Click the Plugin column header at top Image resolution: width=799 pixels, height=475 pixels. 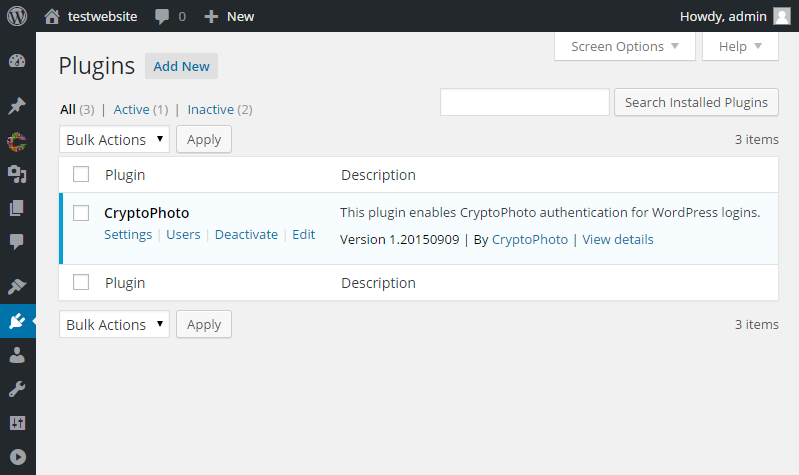(125, 175)
